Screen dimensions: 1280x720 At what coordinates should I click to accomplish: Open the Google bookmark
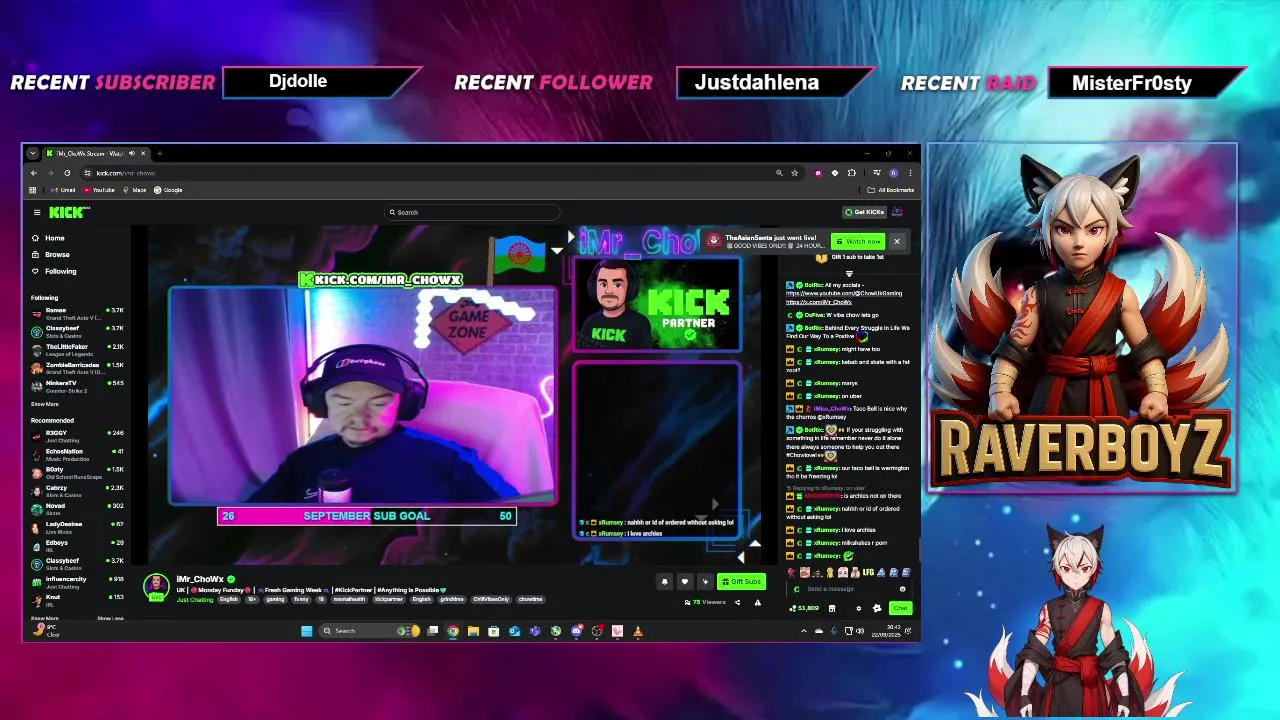[168, 190]
